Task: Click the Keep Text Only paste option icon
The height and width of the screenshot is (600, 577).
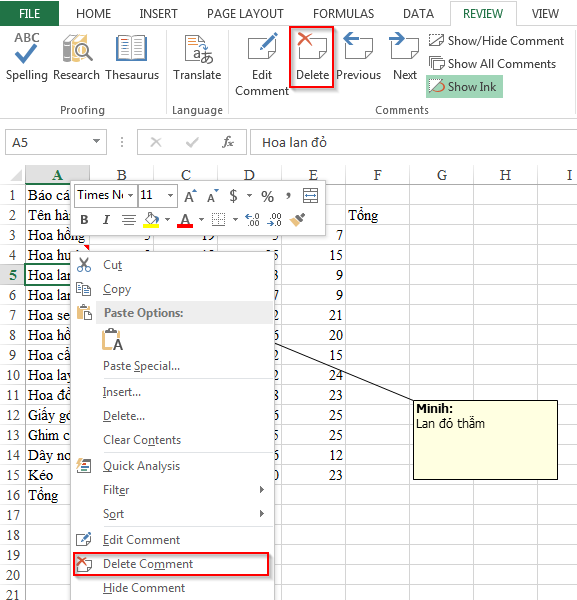Action: pyautogui.click(x=112, y=340)
